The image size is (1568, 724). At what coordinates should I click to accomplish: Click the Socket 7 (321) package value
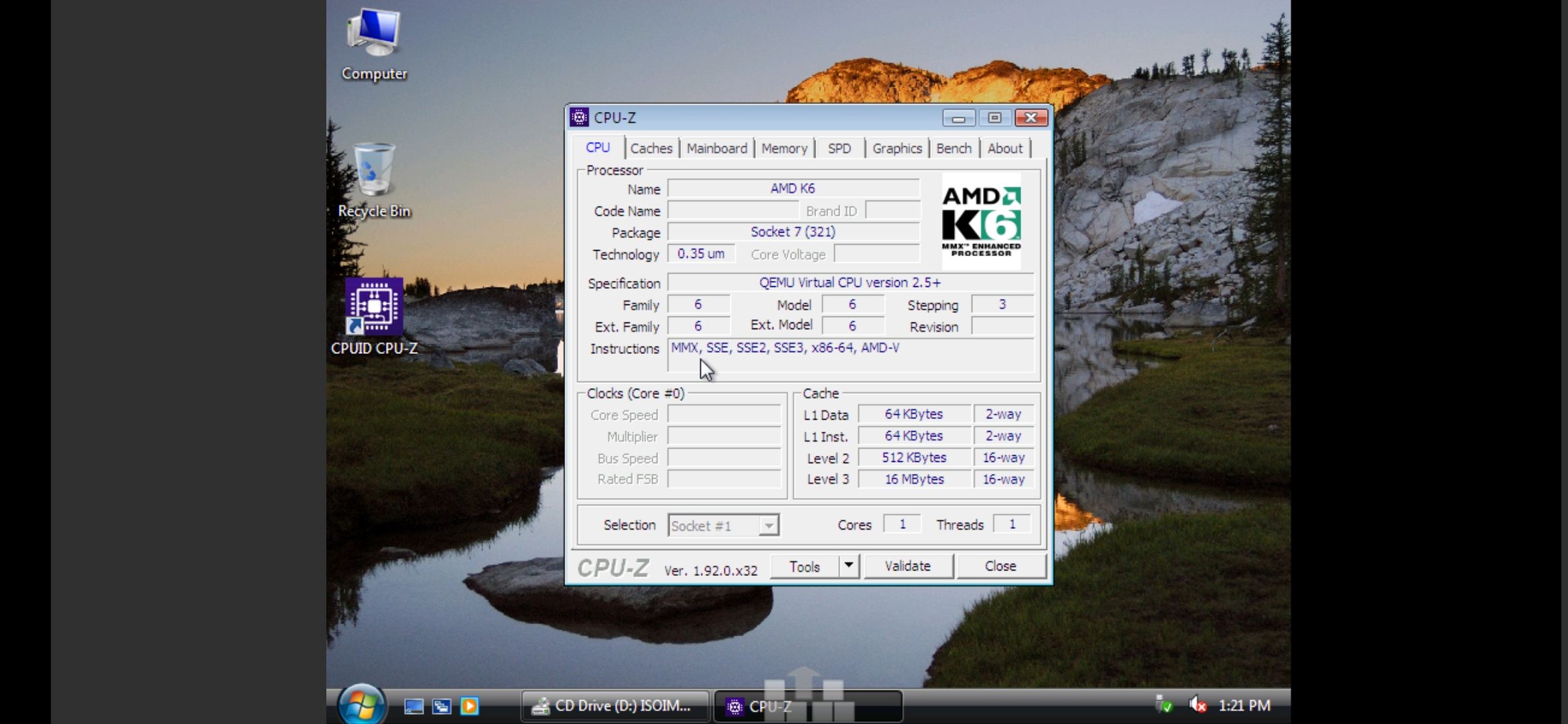point(793,232)
